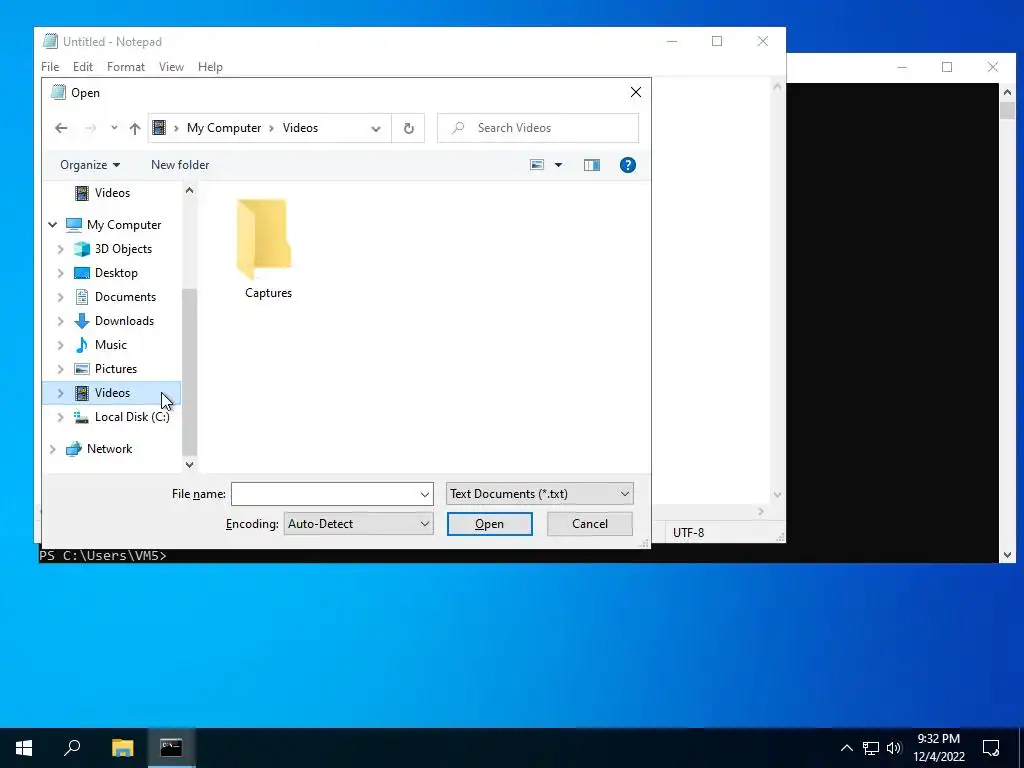Select 3D Objects in navigation tree
This screenshot has height=768, width=1024.
[x=123, y=249]
